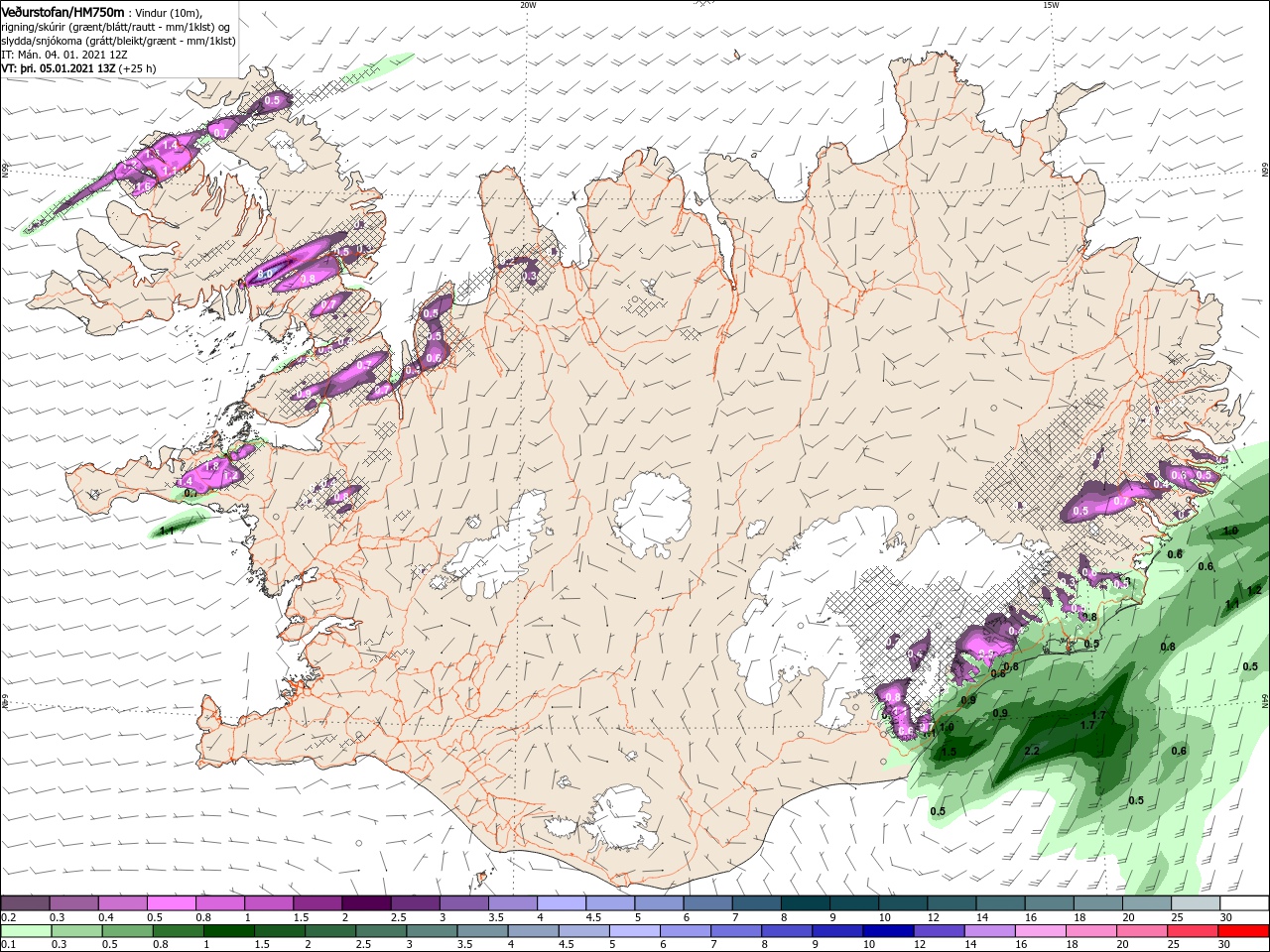Pick the white snow legend swatch above 30
Screen dimensions: 1270x952
pyautogui.click(x=1244, y=903)
